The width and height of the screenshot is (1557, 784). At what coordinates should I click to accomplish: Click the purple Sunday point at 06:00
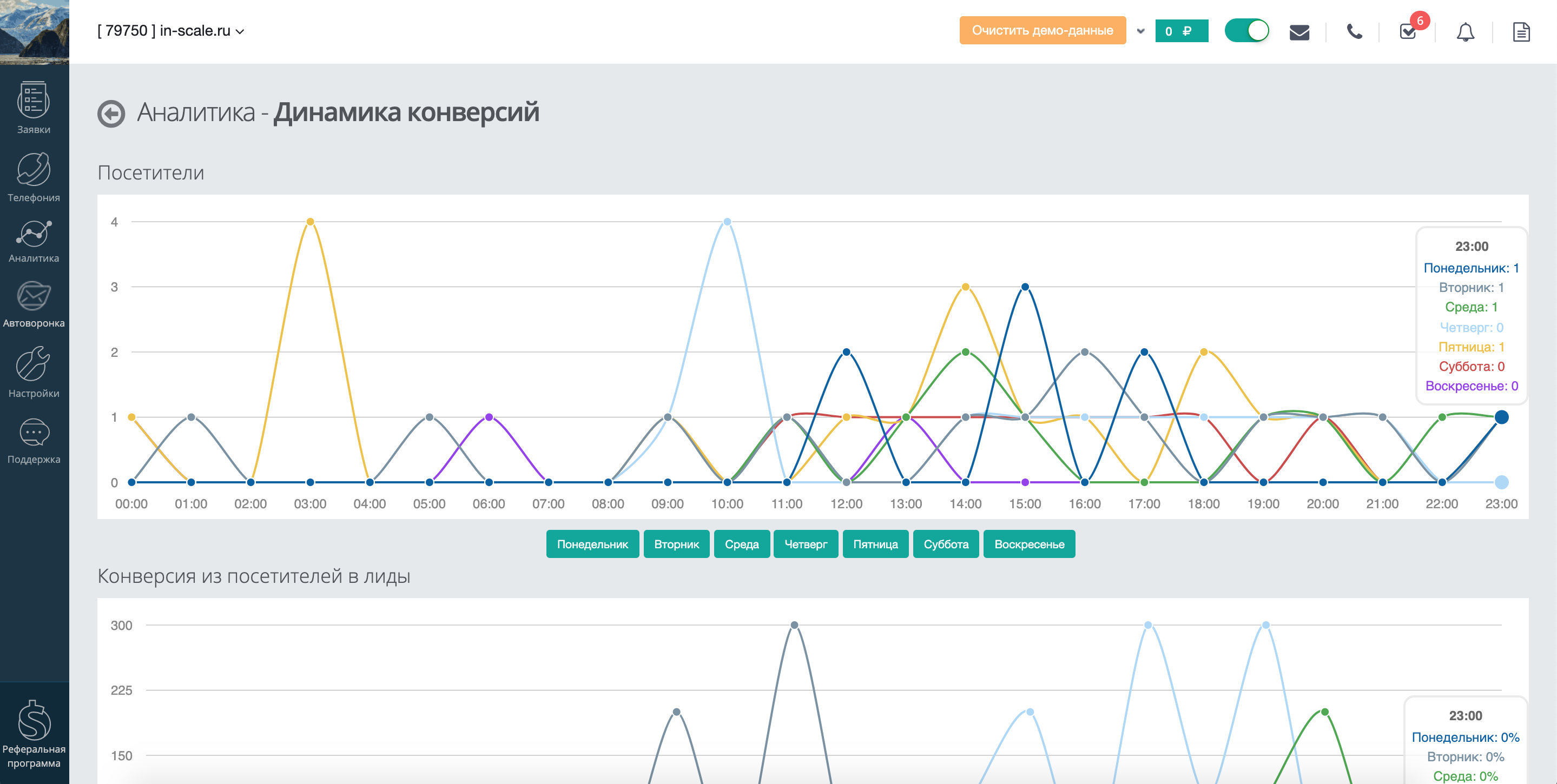(489, 417)
